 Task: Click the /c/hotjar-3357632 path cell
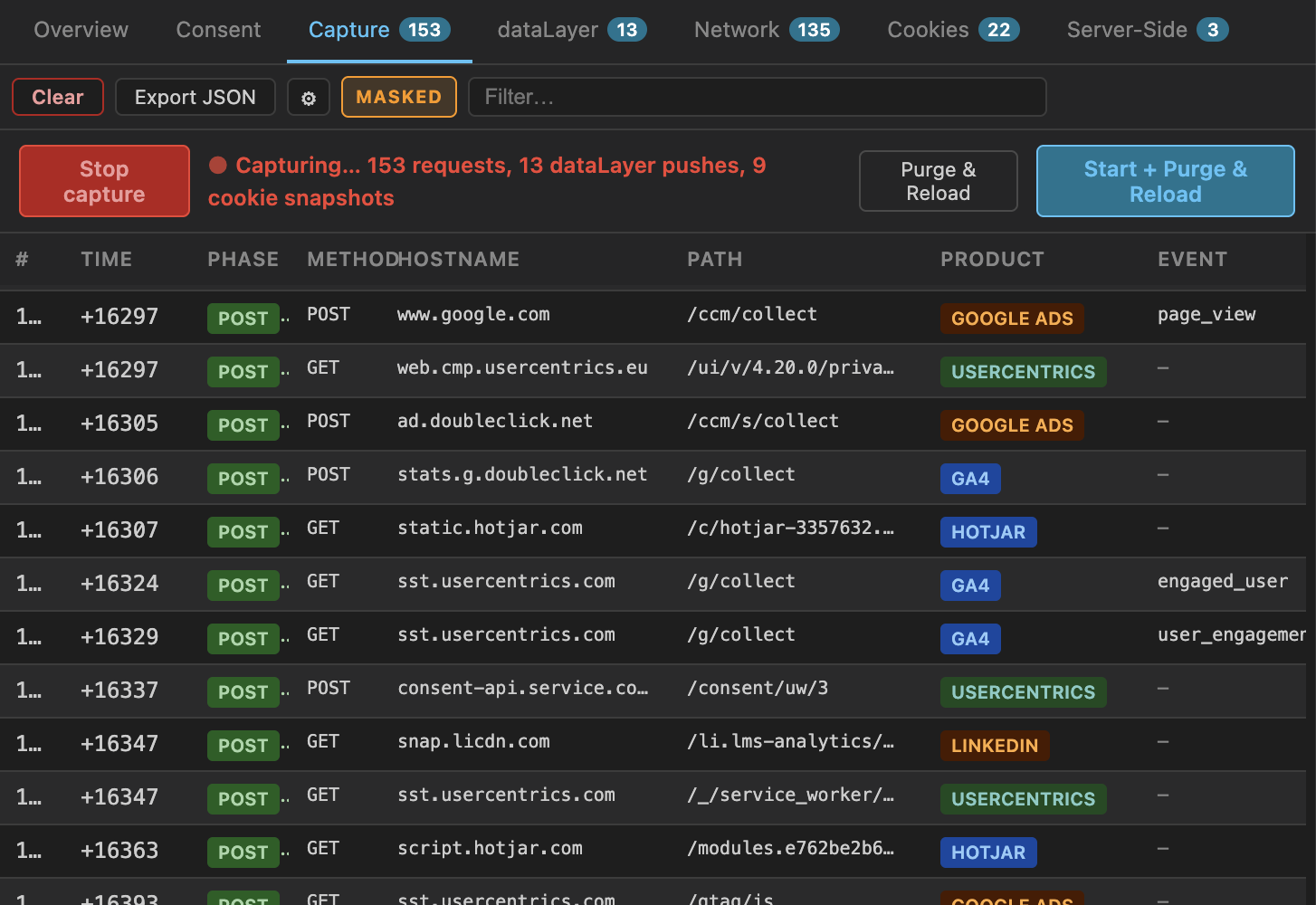point(790,529)
